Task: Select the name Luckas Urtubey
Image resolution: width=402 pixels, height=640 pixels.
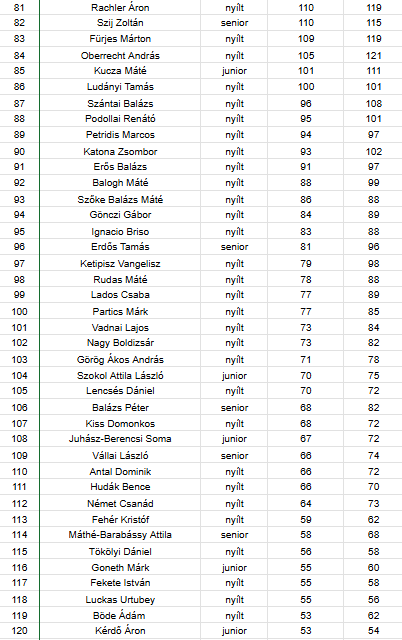Action: (x=120, y=600)
